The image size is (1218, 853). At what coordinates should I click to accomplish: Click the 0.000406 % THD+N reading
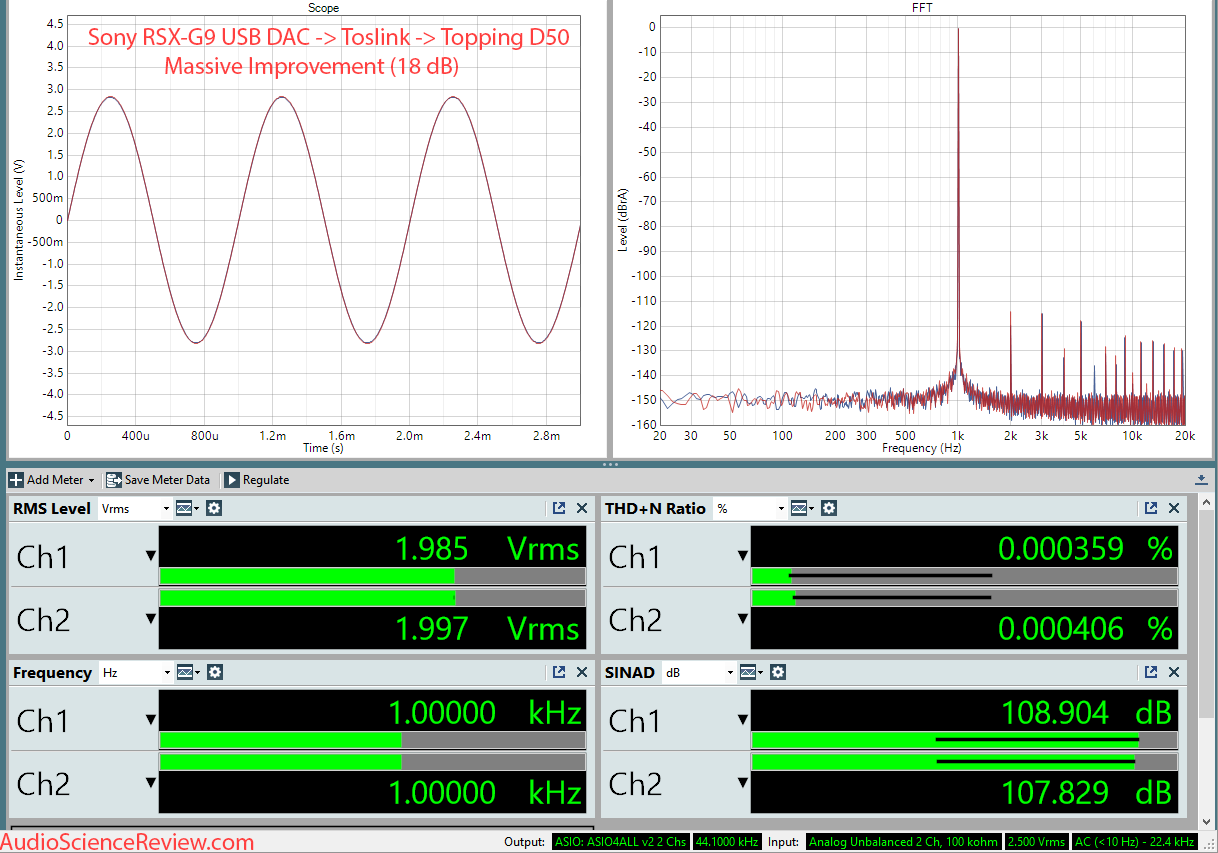pos(1085,628)
